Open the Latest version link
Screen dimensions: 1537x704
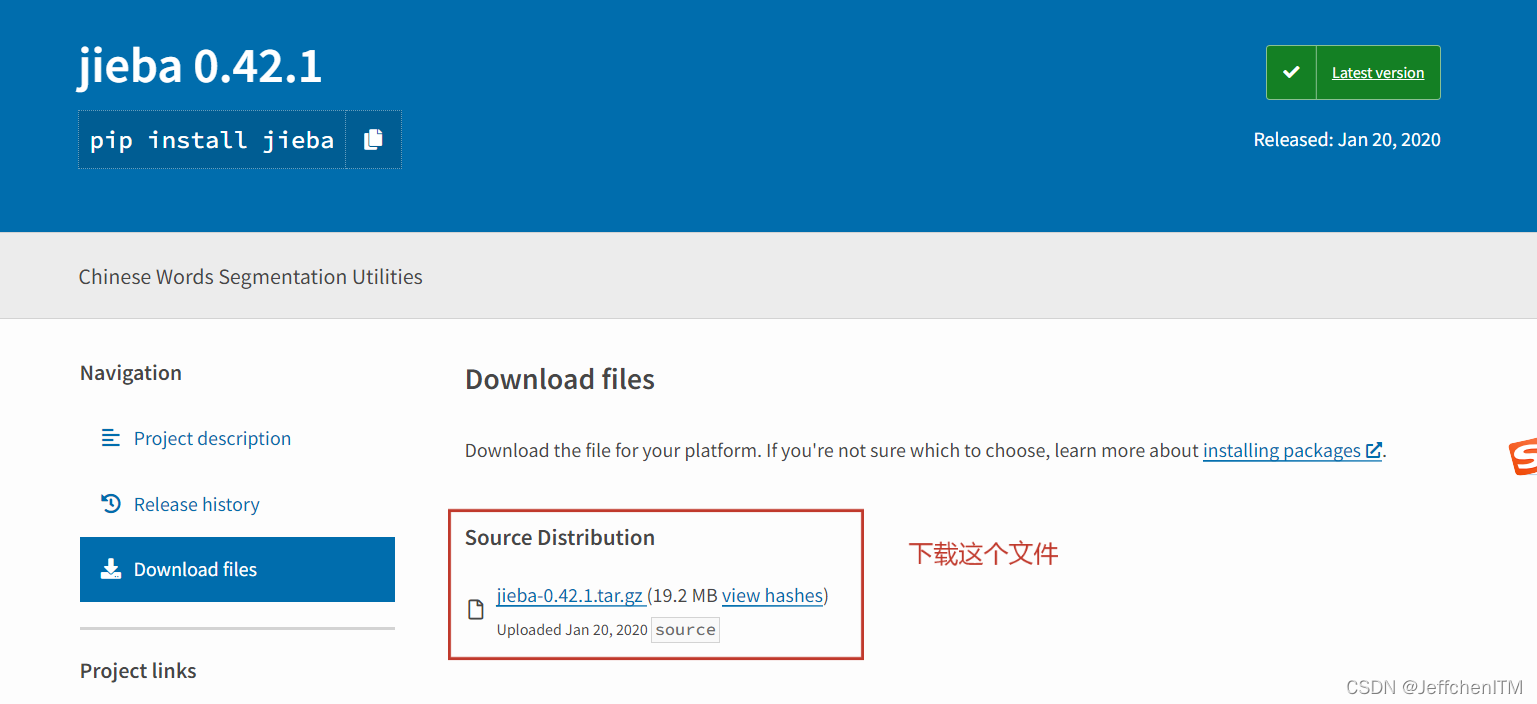click(x=1377, y=73)
